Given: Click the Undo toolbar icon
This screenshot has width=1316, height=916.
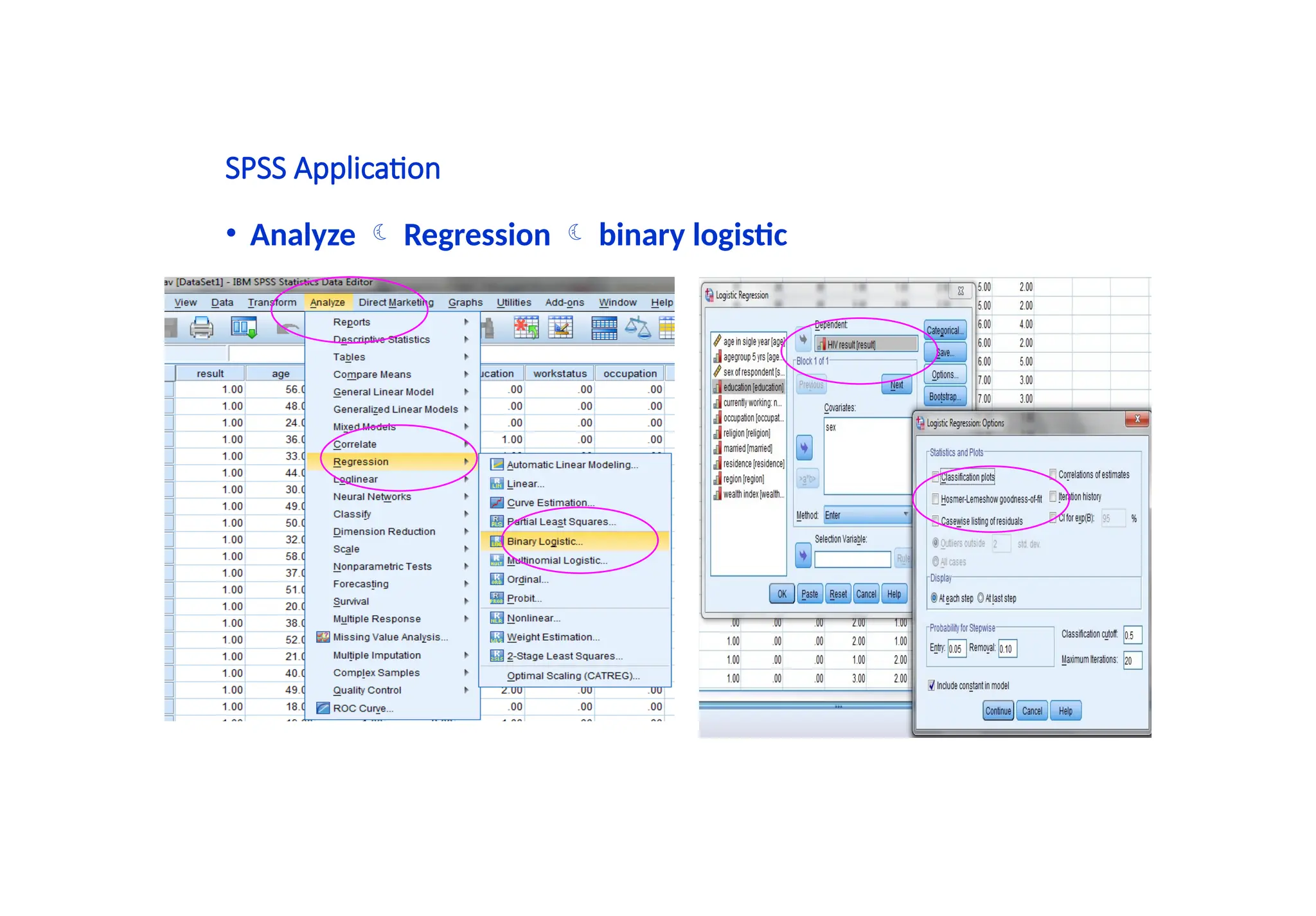Looking at the screenshot, I should pyautogui.click(x=289, y=328).
